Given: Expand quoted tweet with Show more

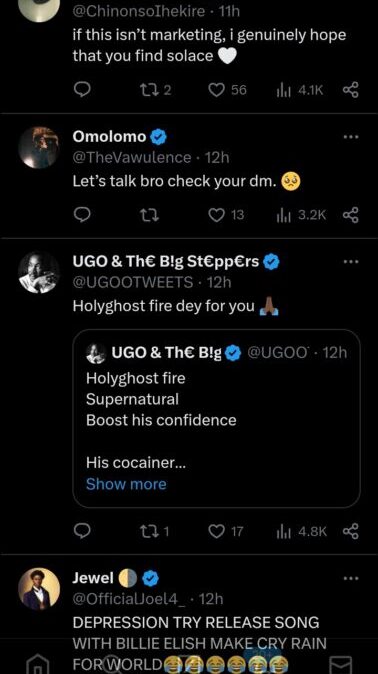Looking at the screenshot, I should [x=126, y=484].
